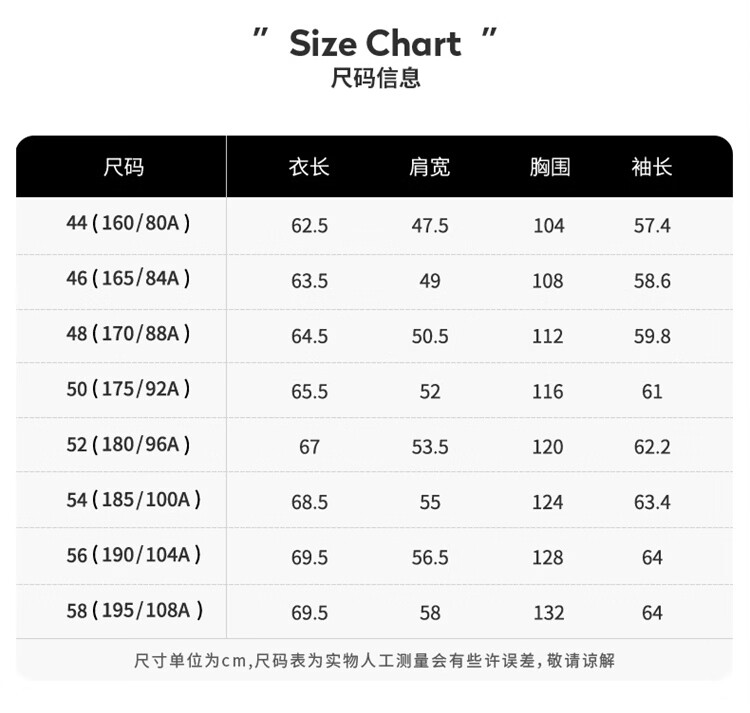Click the 52 (180/96A) size label
The width and height of the screenshot is (750, 713).
point(128,443)
